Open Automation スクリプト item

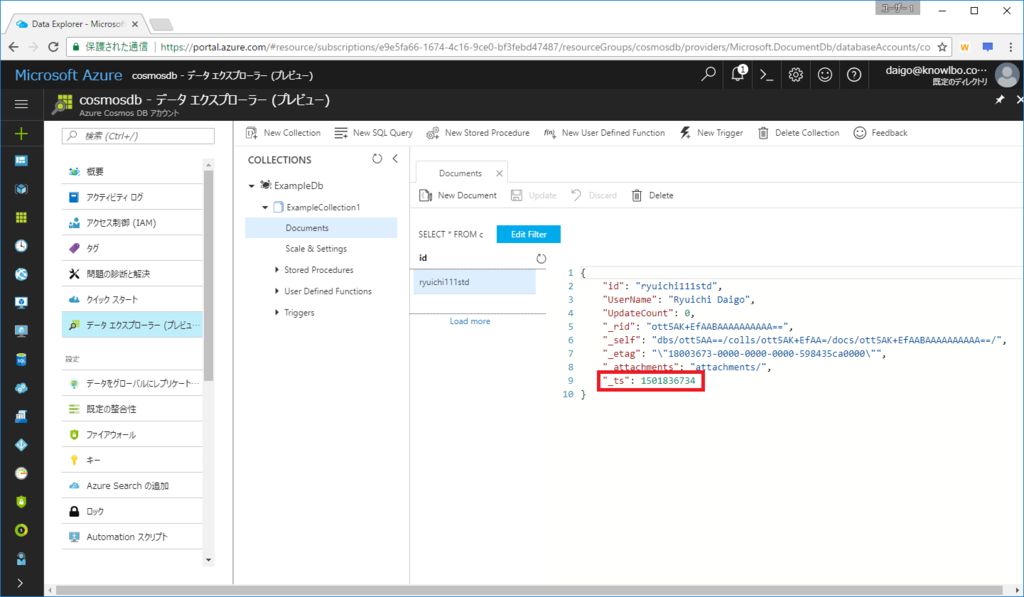tap(133, 537)
